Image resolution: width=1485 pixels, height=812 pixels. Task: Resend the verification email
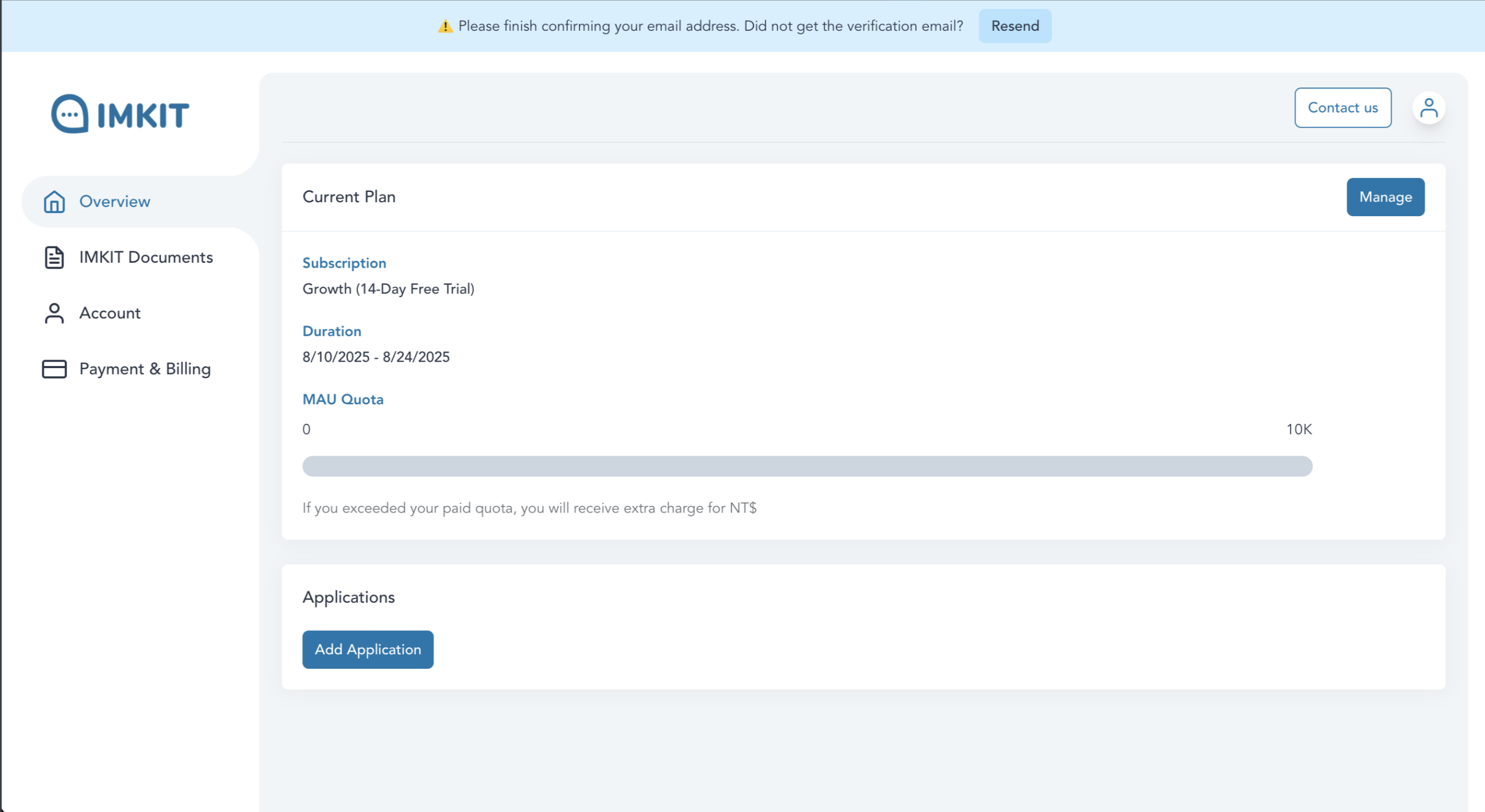[x=1015, y=26]
